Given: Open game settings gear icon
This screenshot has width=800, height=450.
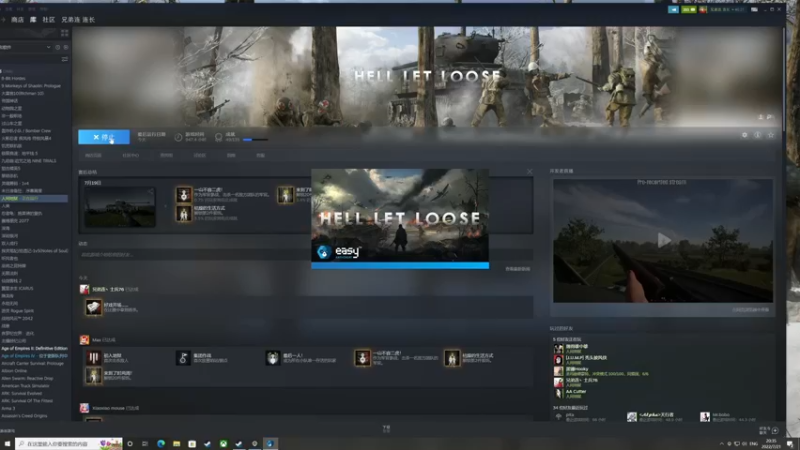Looking at the screenshot, I should [x=744, y=135].
